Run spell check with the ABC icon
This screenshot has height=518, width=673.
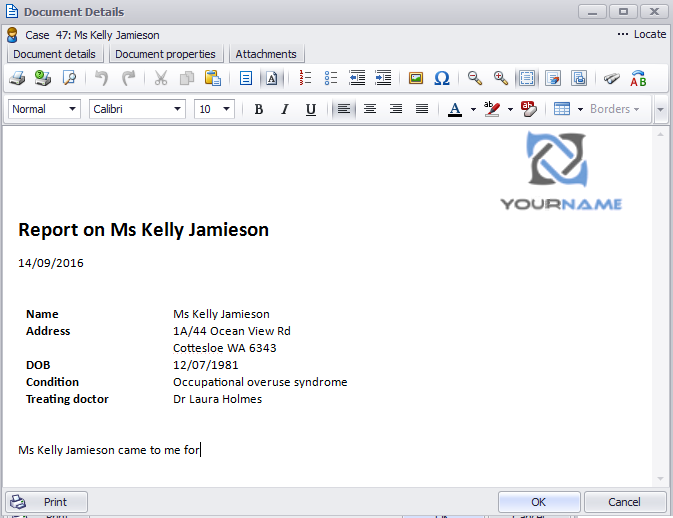(638, 78)
